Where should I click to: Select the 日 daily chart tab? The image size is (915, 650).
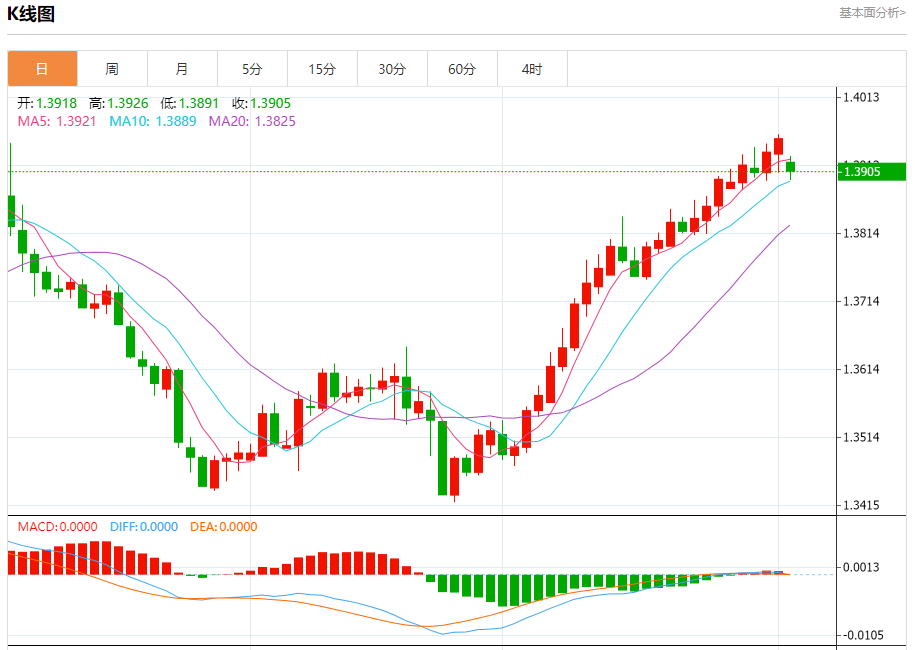pos(42,69)
